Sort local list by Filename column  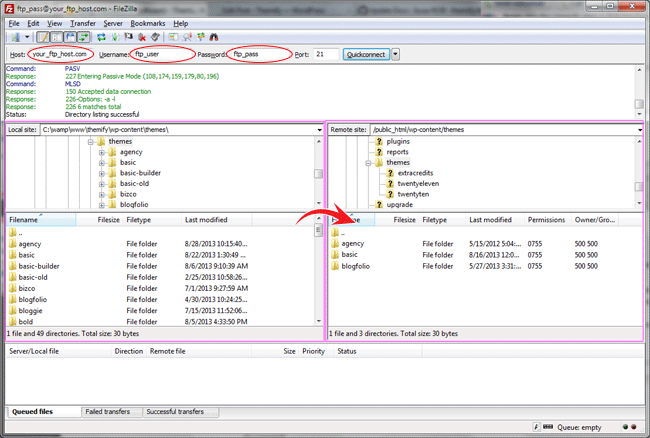tap(41, 220)
